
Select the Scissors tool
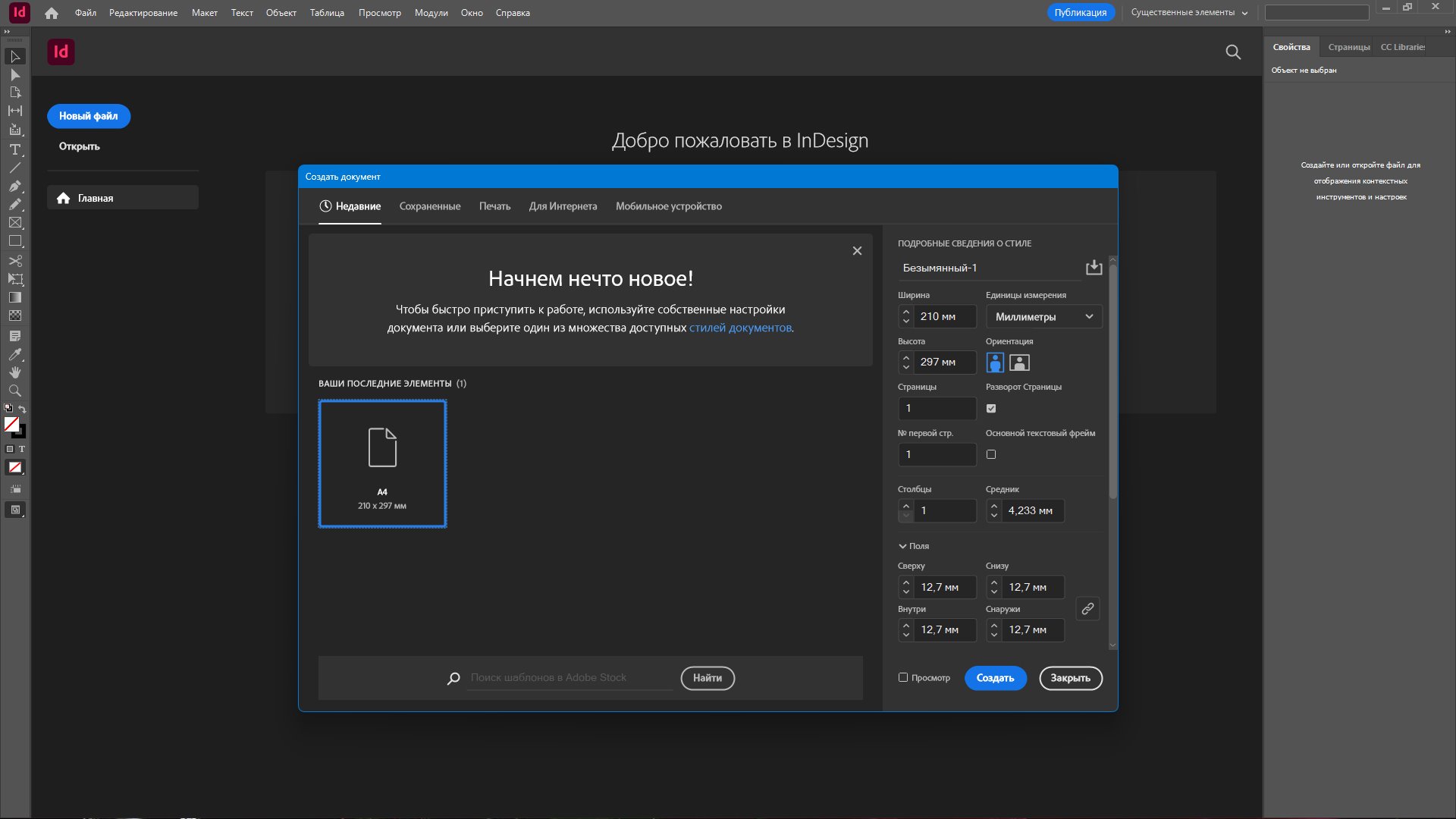(15, 261)
